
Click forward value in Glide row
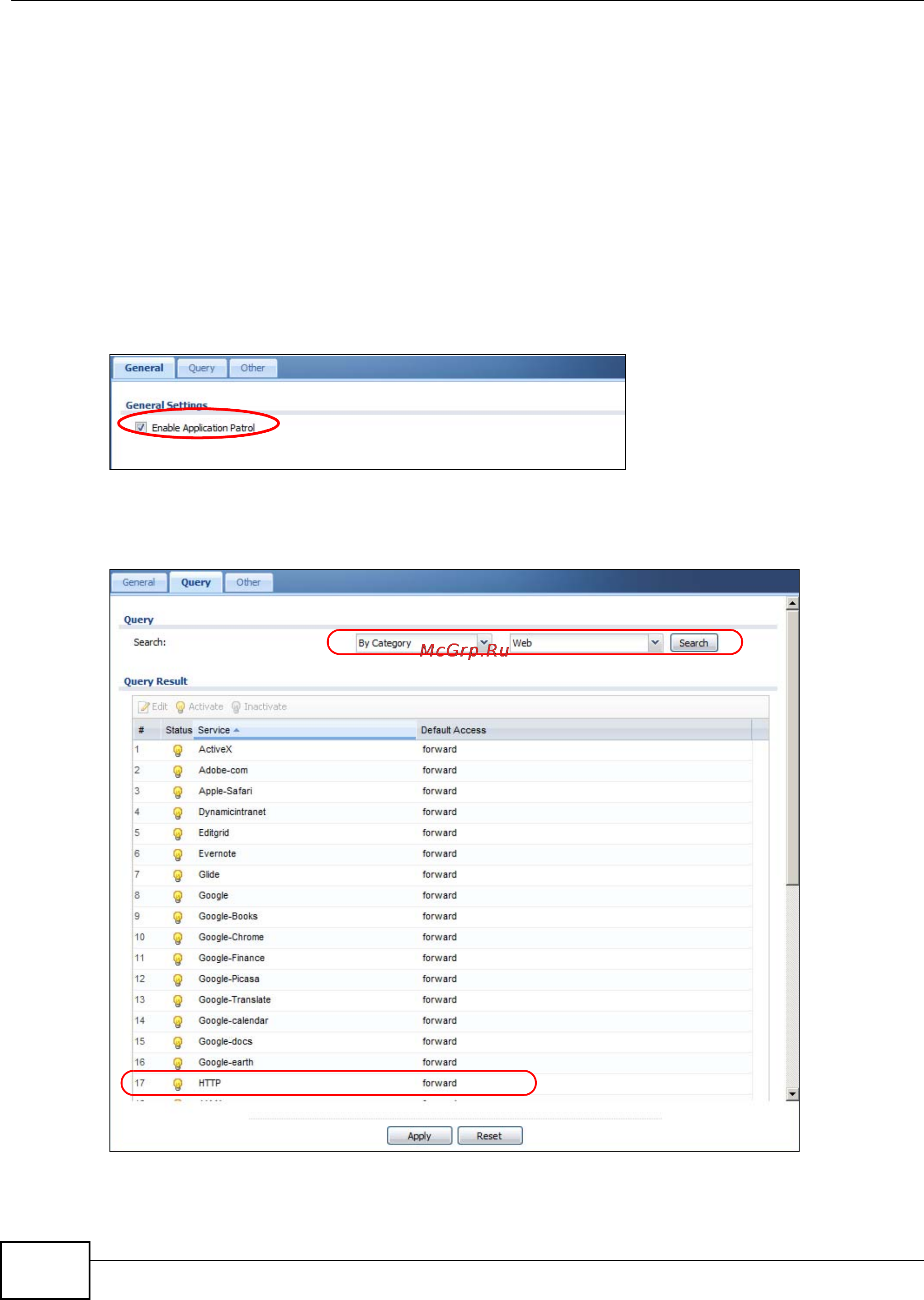(x=439, y=875)
